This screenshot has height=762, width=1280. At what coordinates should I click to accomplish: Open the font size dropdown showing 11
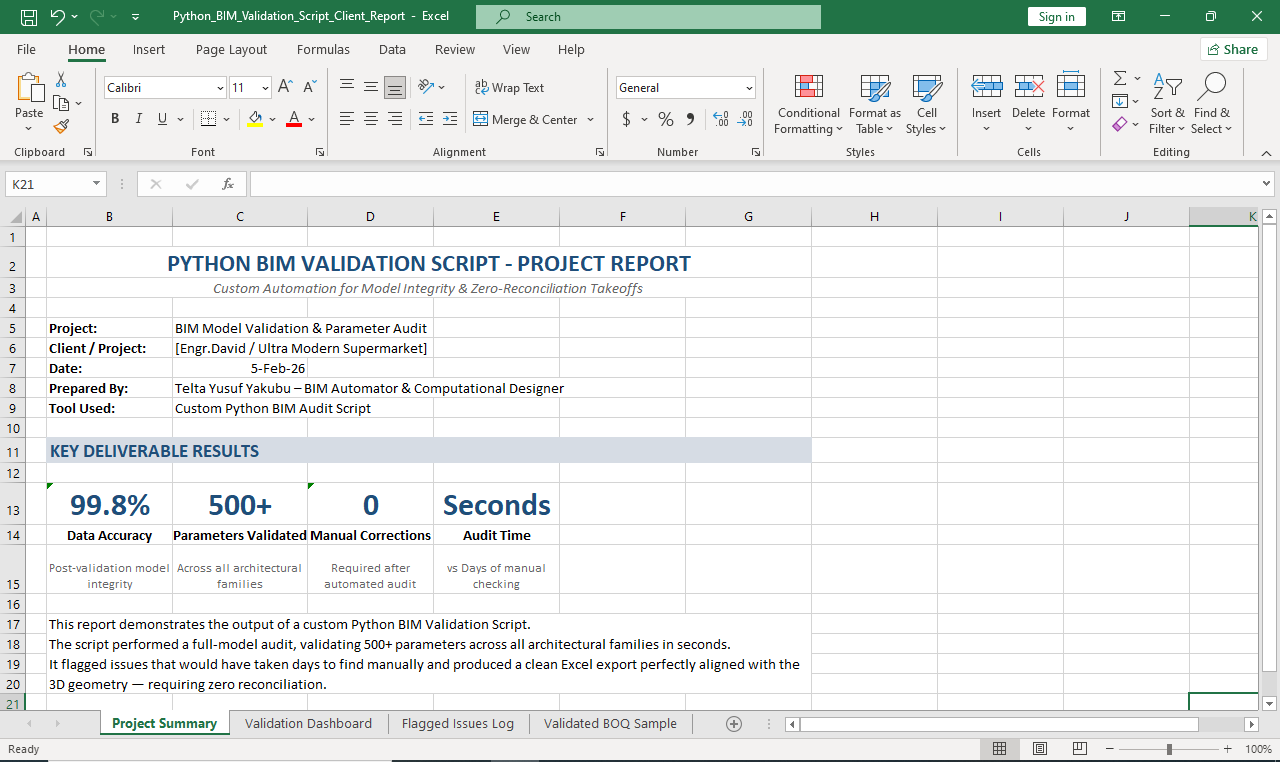[265, 88]
